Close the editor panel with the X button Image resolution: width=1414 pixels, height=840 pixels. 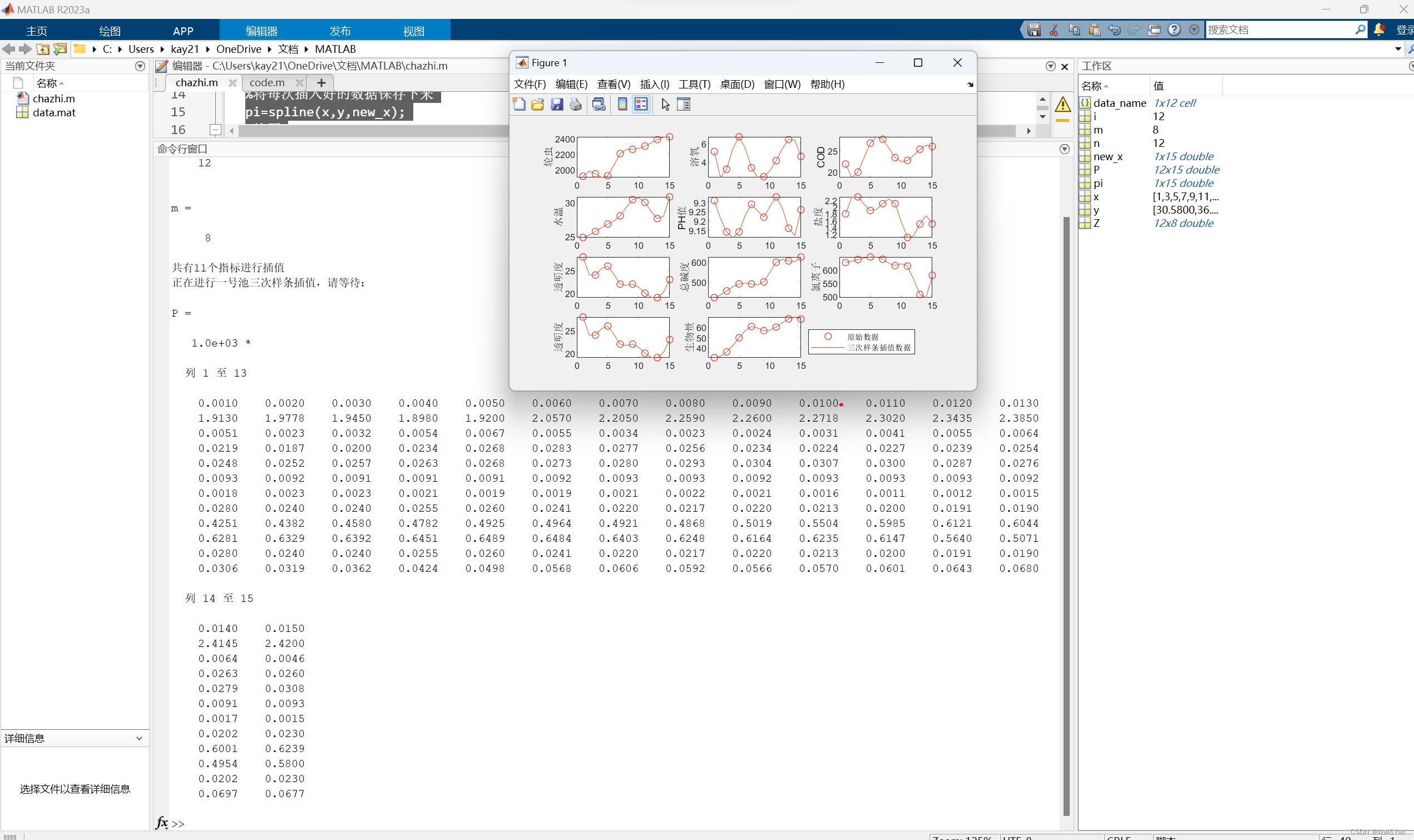pyautogui.click(x=1064, y=66)
